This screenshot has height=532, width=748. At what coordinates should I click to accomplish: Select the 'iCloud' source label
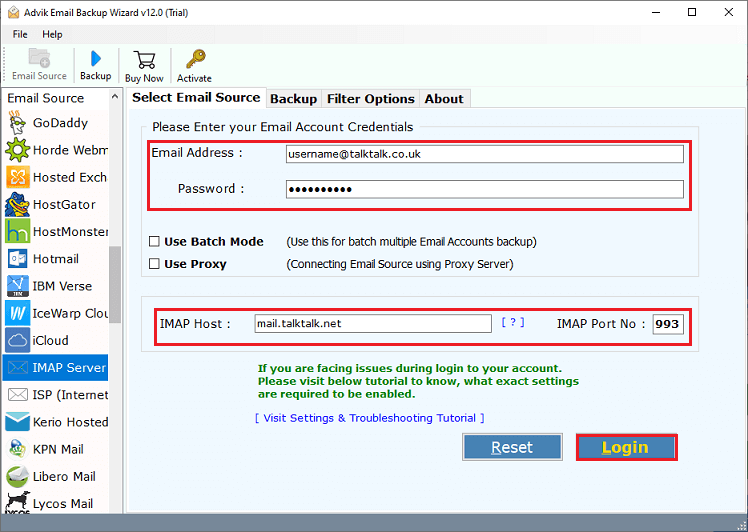point(51,340)
